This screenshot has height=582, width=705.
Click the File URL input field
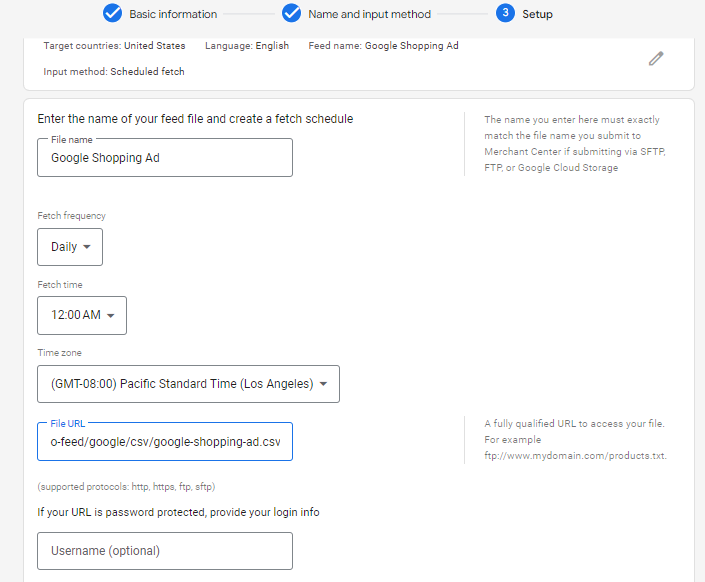pos(165,441)
